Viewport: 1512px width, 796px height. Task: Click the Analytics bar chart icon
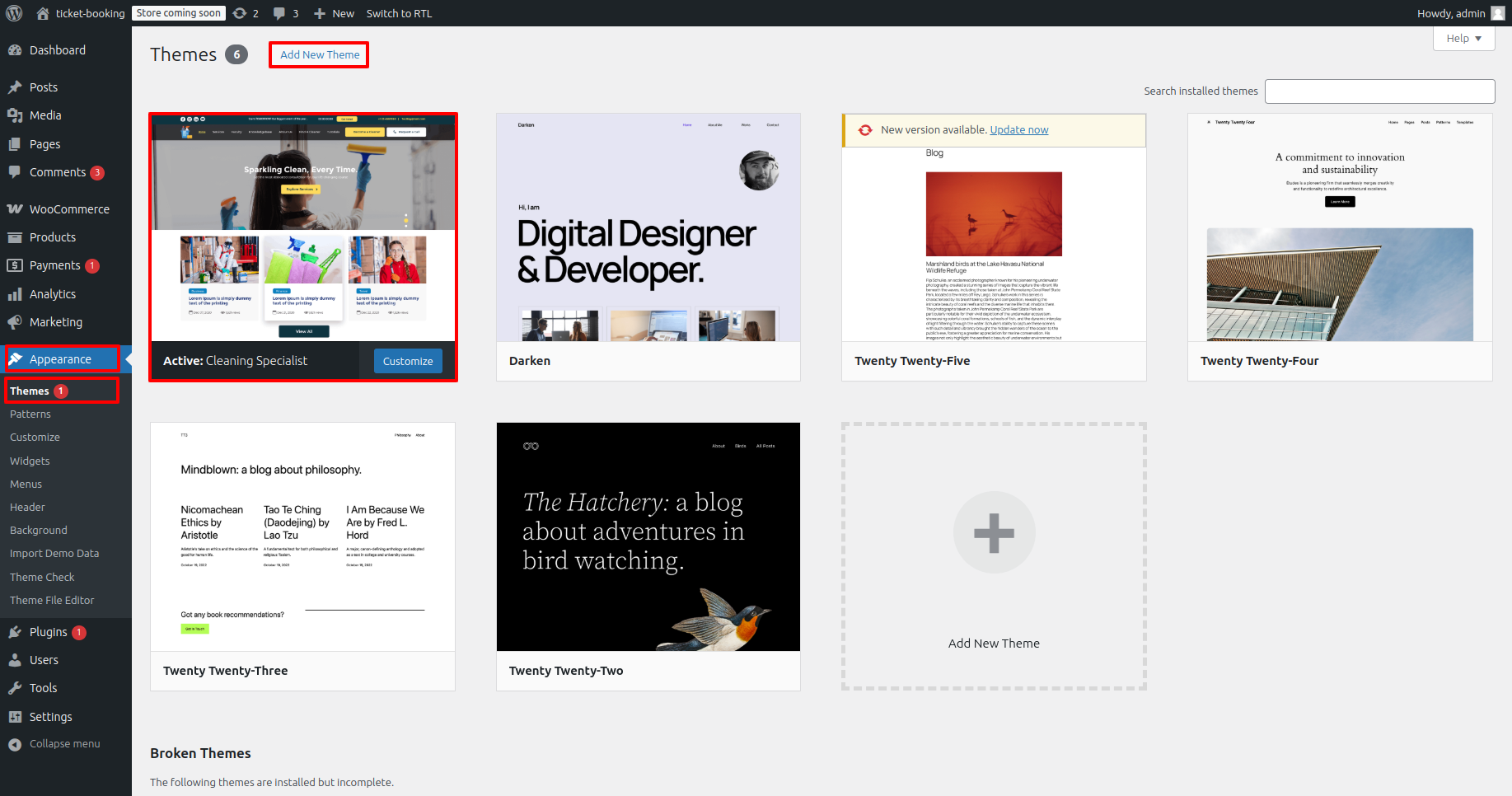click(15, 294)
